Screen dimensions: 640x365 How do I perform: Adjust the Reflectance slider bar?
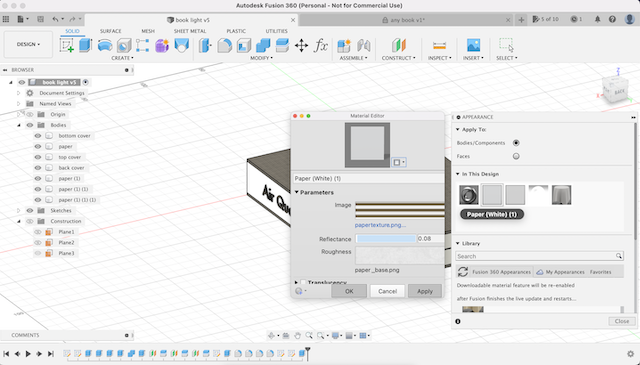click(386, 238)
